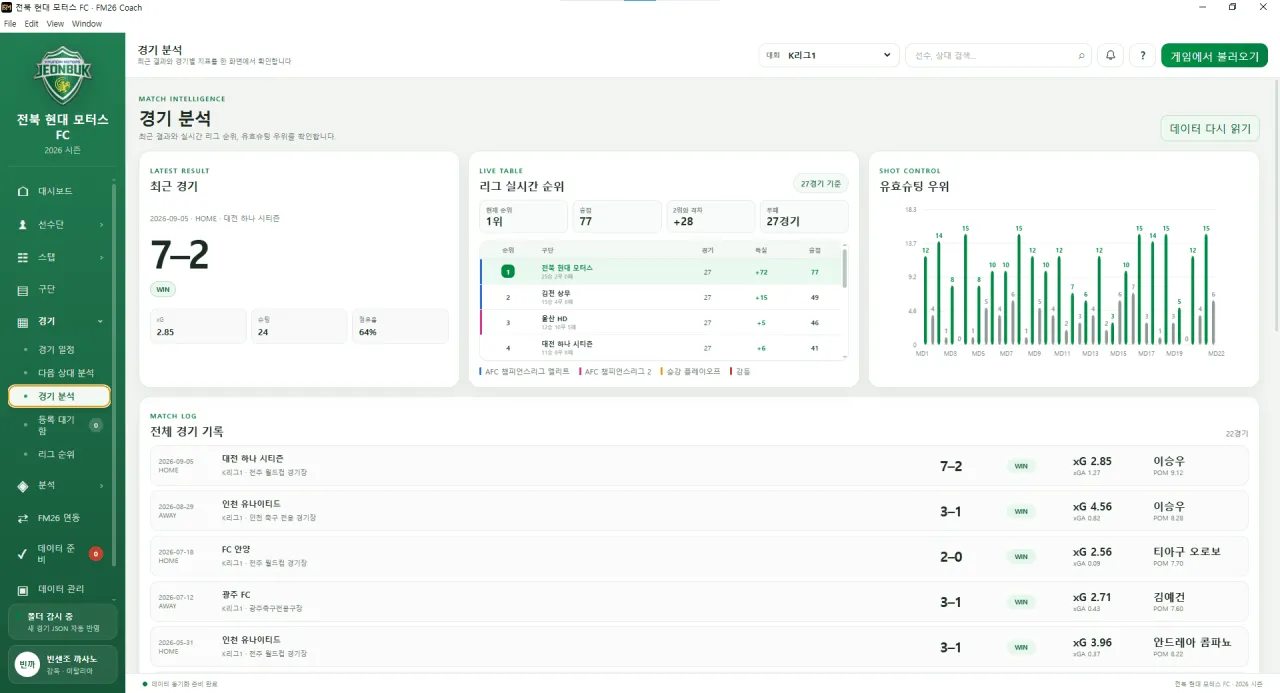Select 경기 분석 sidebar item
Image resolution: width=1280 pixels, height=693 pixels.
pos(59,397)
